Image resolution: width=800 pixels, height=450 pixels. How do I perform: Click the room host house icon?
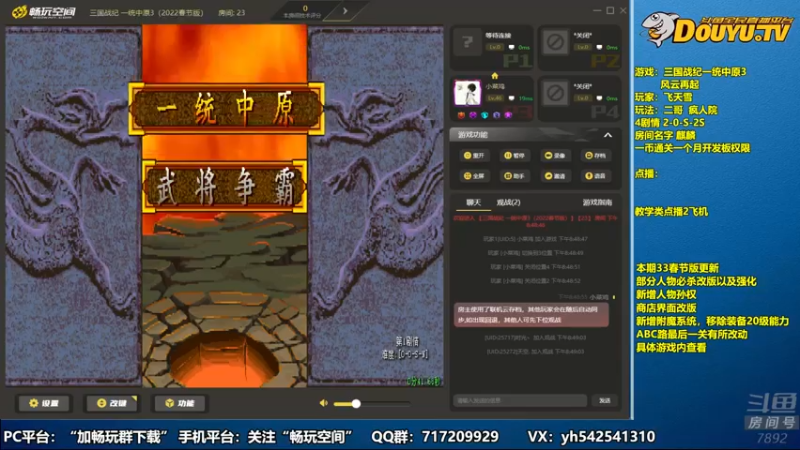tap(494, 76)
